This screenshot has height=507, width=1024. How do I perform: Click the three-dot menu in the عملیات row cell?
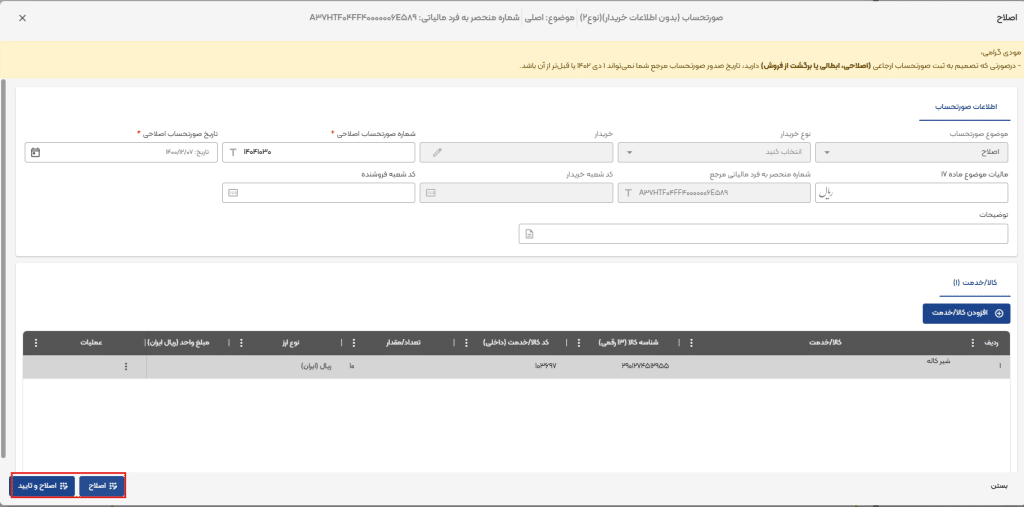[126, 367]
